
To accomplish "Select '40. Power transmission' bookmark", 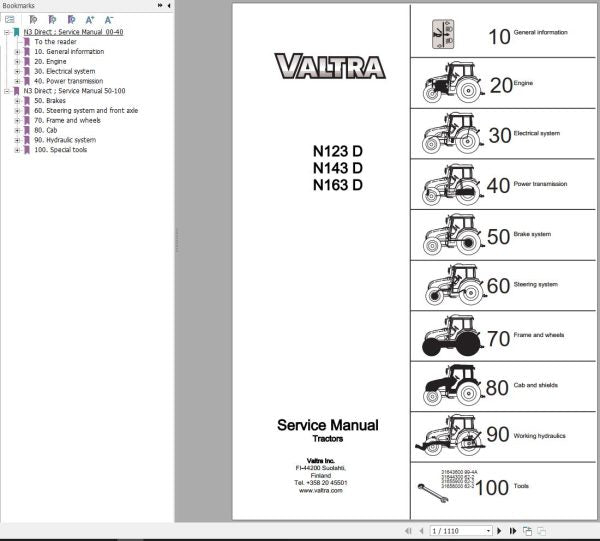I will point(68,81).
